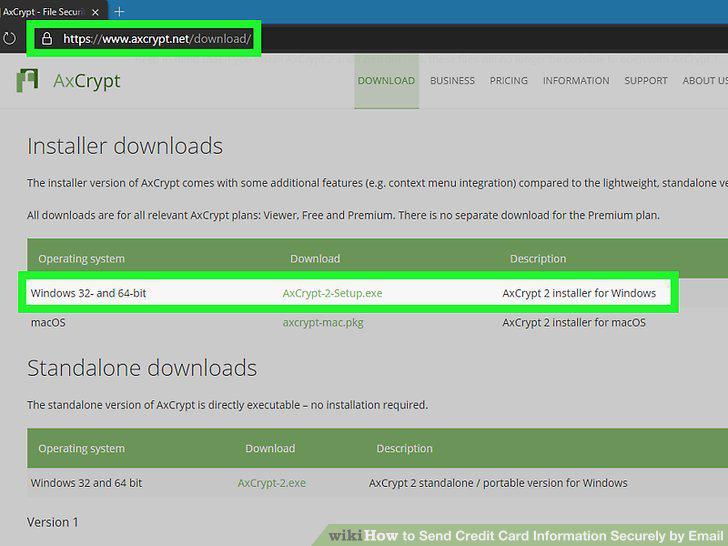Open the SUPPORT menu item
This screenshot has height=546, width=728.
click(x=646, y=81)
